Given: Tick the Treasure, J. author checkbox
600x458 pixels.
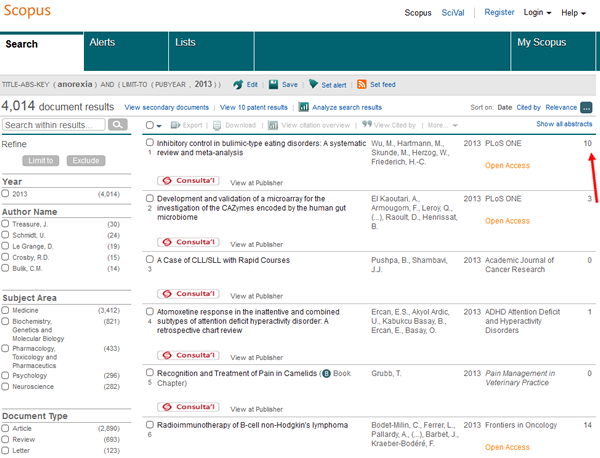Looking at the screenshot, I should coord(7,224).
